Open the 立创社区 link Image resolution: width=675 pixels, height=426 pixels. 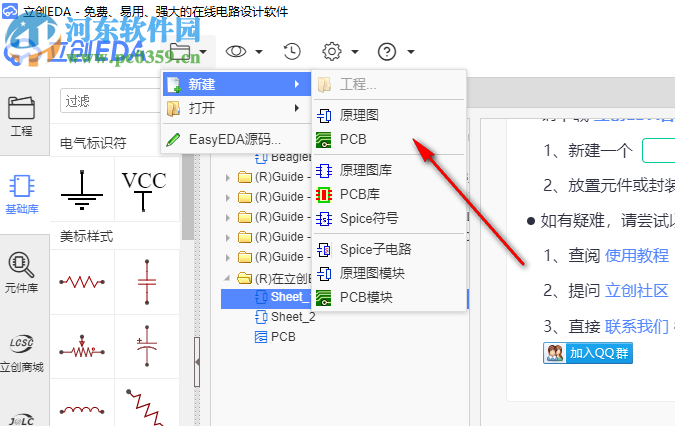[x=637, y=291]
